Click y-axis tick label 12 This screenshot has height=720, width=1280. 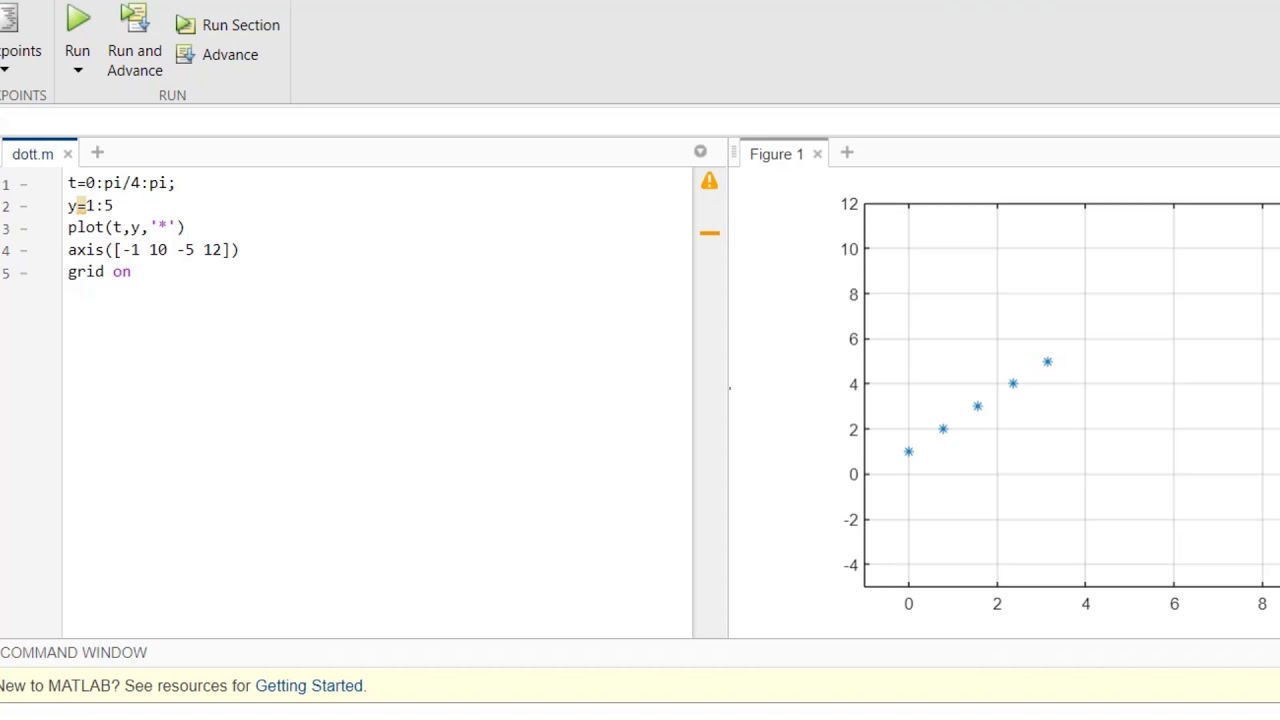[x=849, y=204]
